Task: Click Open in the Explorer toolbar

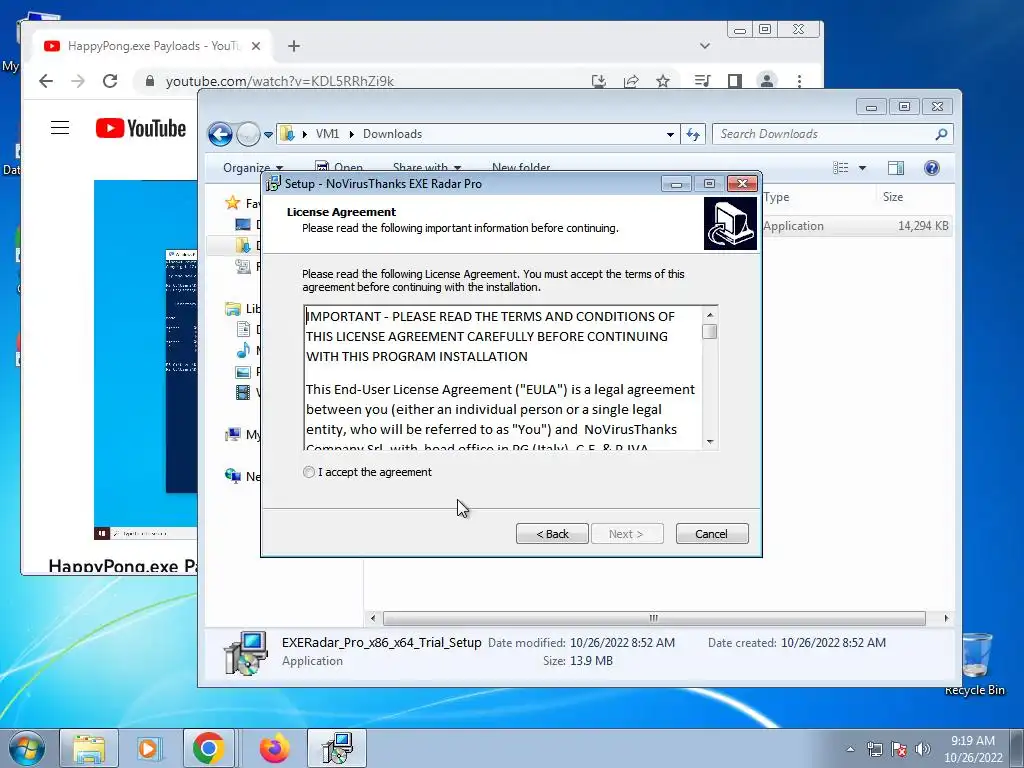Action: [x=339, y=167]
